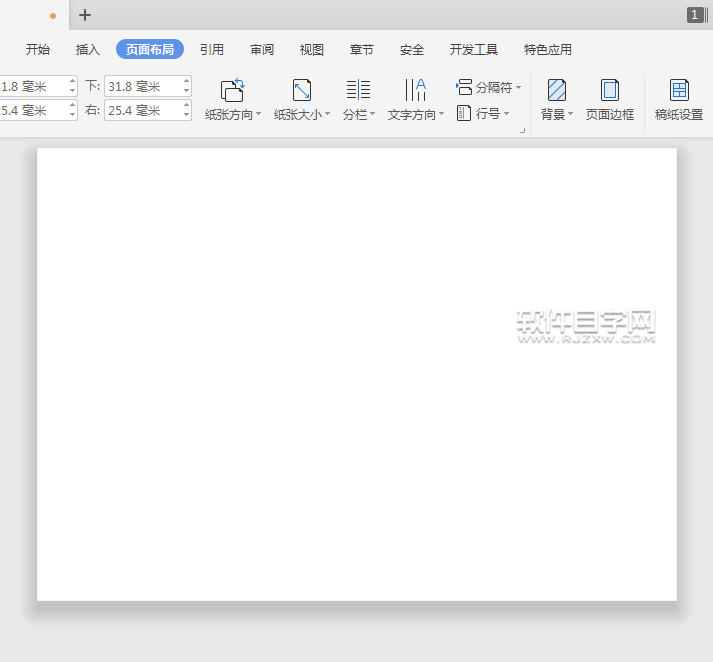
Task: Click the 背景 page background icon
Action: (x=556, y=90)
